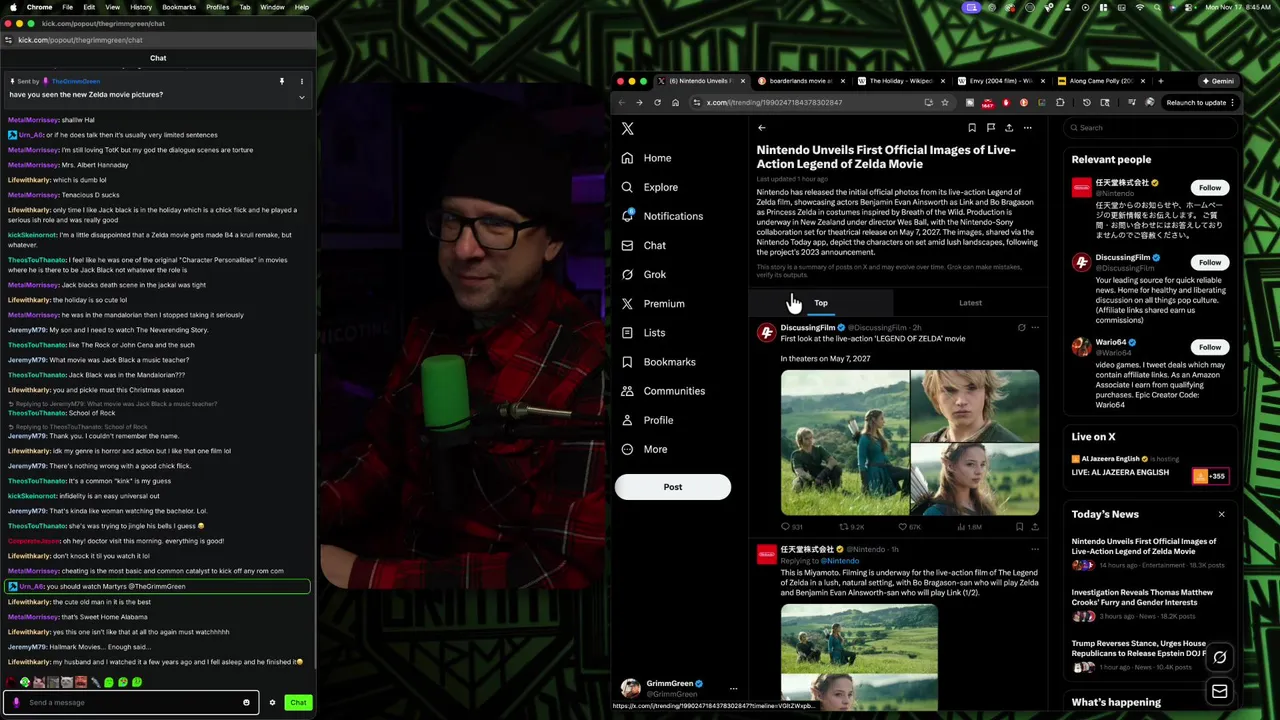Open Chat in the X sidebar
This screenshot has height=720, width=1280.
pos(643,245)
